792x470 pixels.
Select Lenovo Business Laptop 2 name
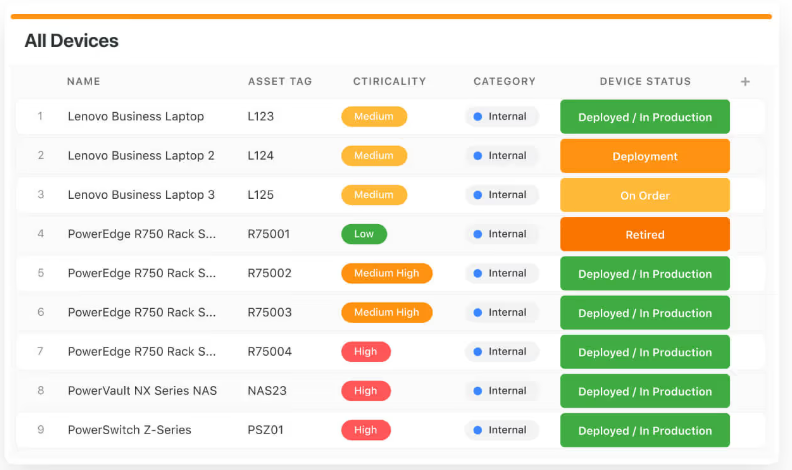pos(141,155)
